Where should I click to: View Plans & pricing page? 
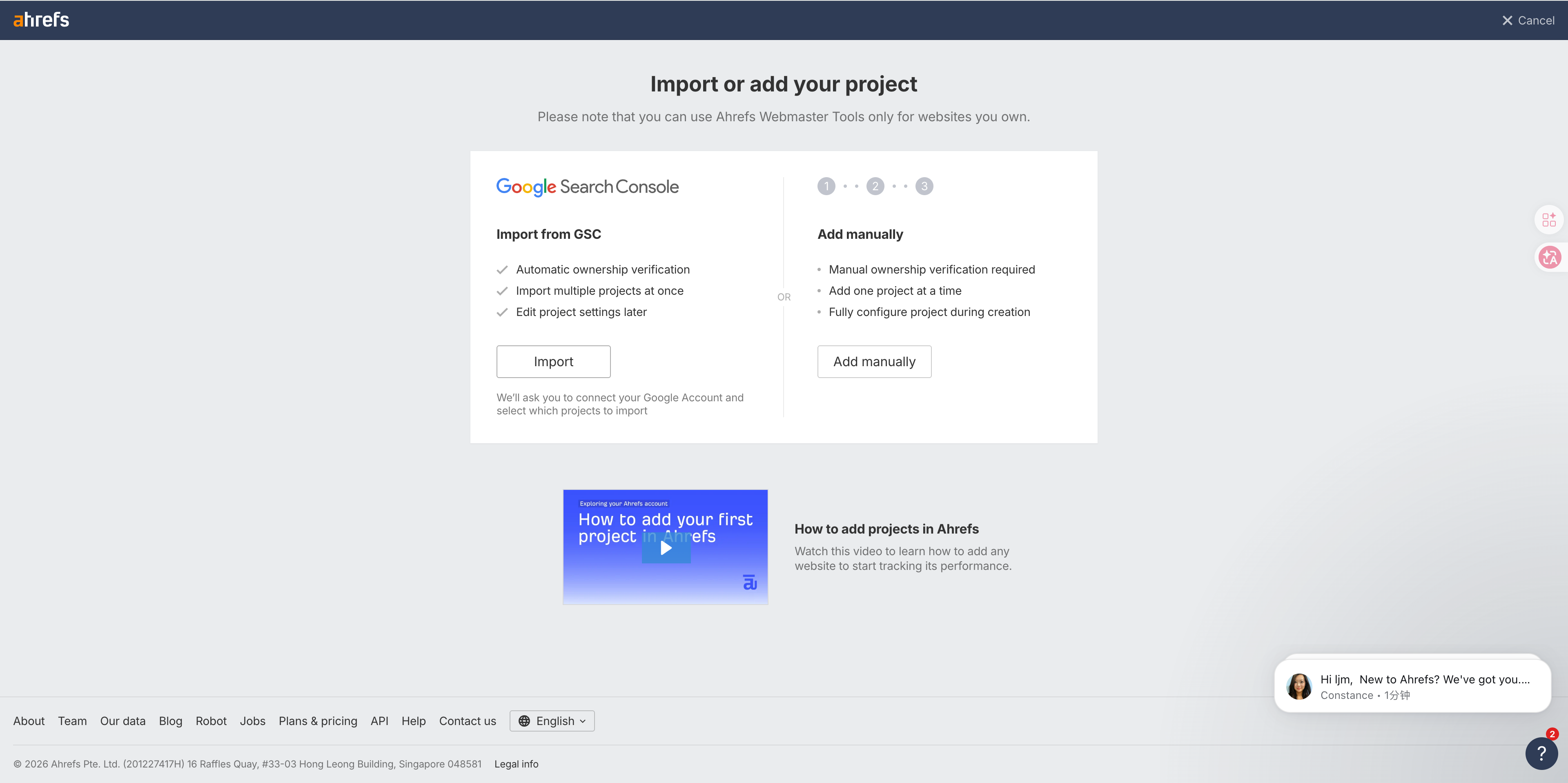tap(318, 721)
